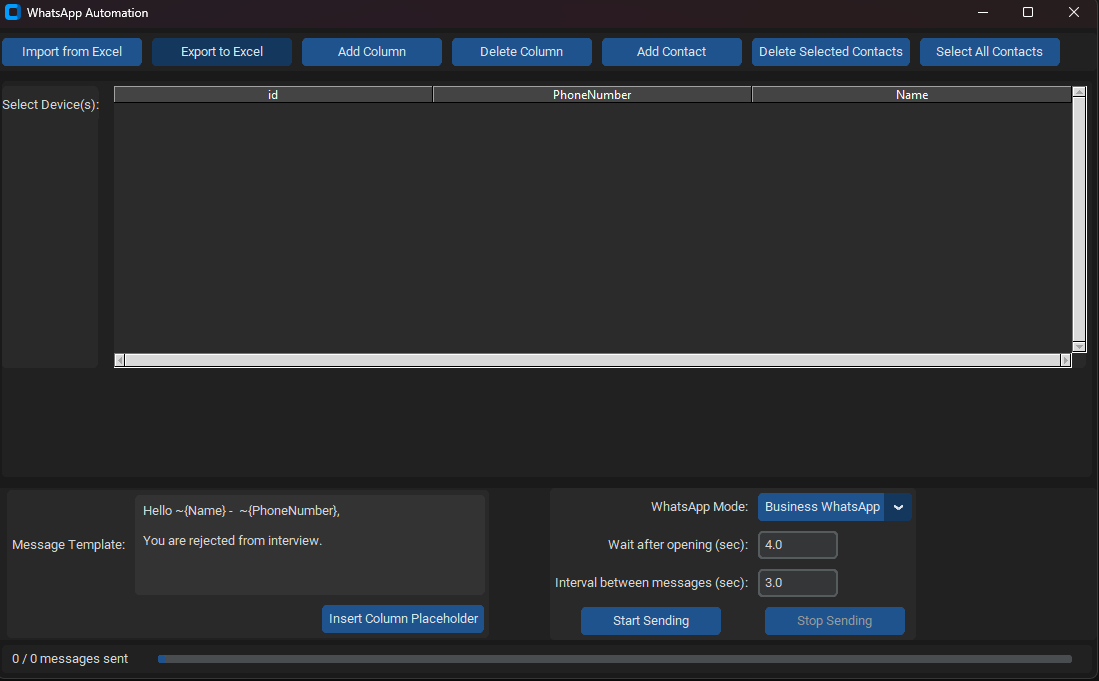Edit the Wait after opening field

[x=798, y=545]
